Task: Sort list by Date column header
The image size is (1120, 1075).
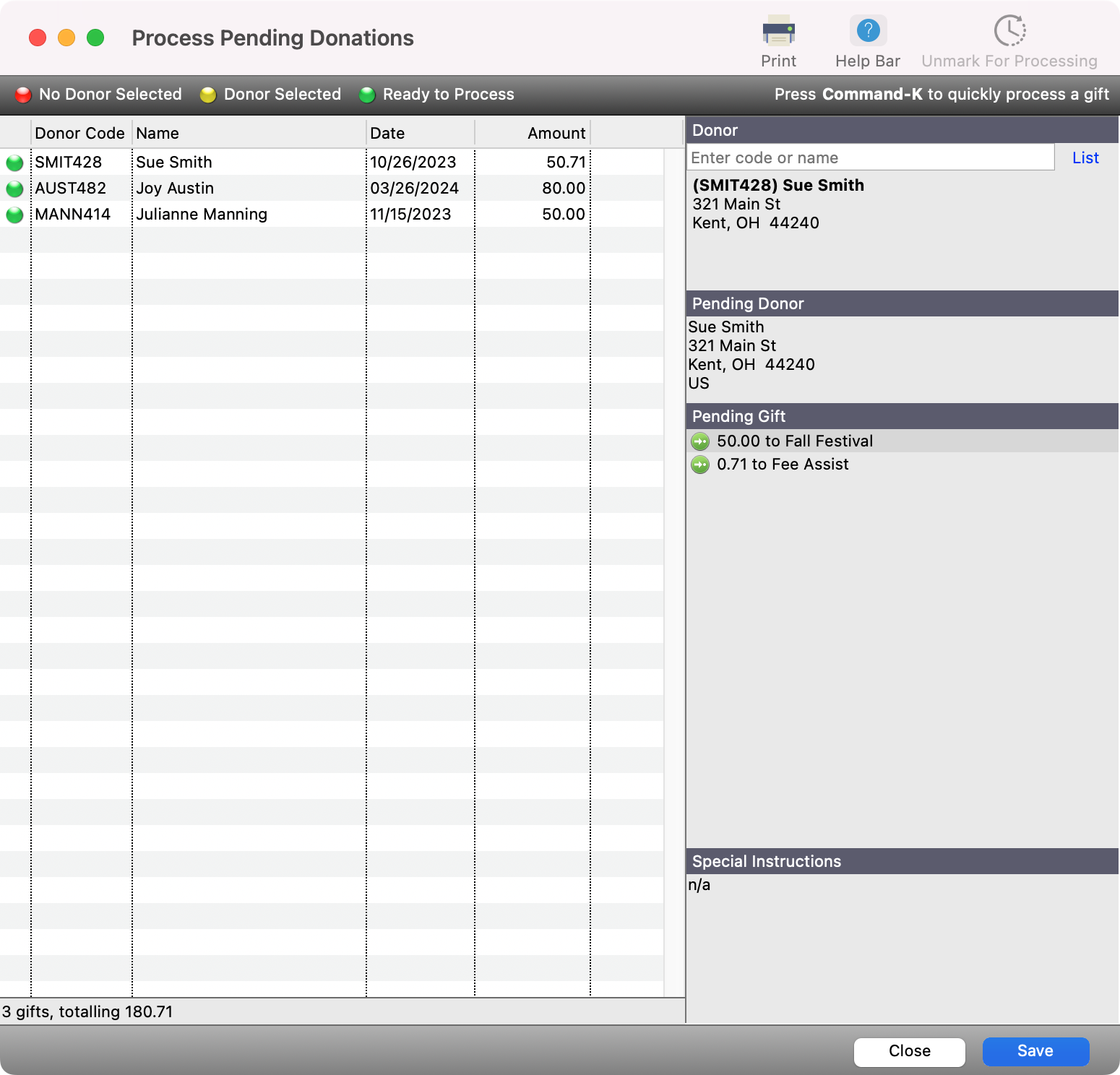Action: (x=420, y=133)
